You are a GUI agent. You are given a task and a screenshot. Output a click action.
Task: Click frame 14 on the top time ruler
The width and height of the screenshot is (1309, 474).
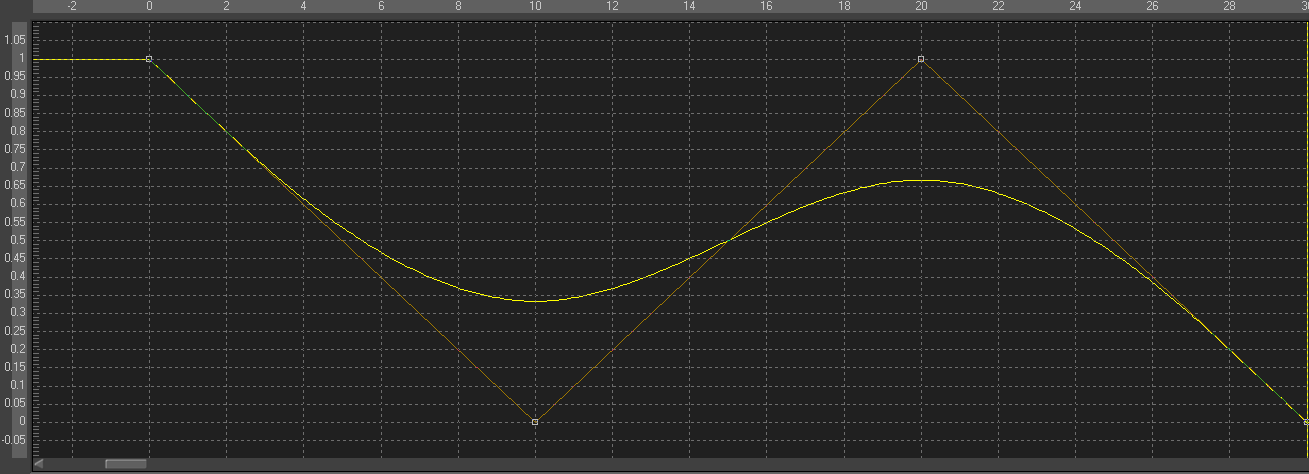[x=689, y=6]
